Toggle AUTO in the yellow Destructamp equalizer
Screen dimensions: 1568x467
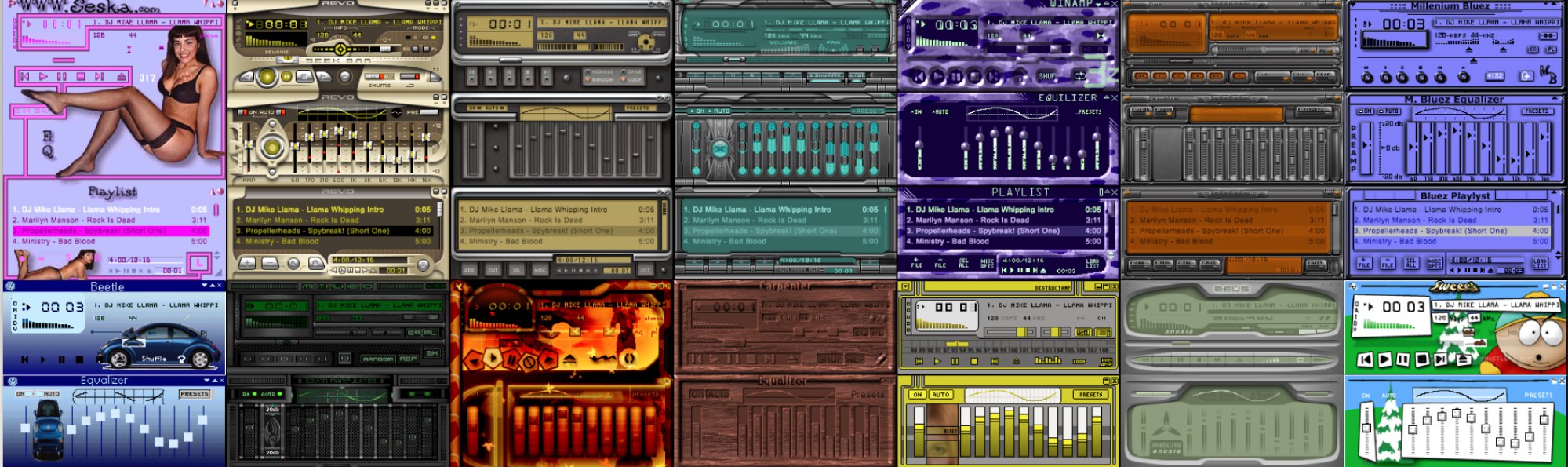(x=940, y=395)
